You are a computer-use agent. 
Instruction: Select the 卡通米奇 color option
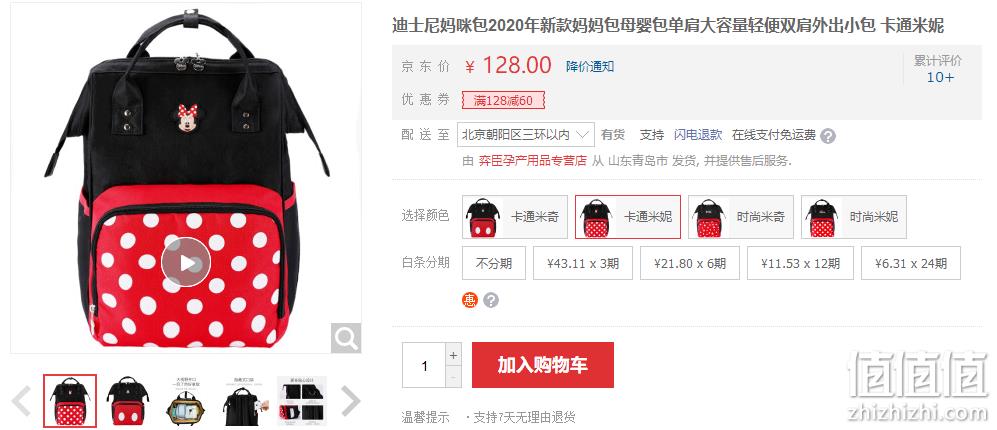tap(515, 217)
